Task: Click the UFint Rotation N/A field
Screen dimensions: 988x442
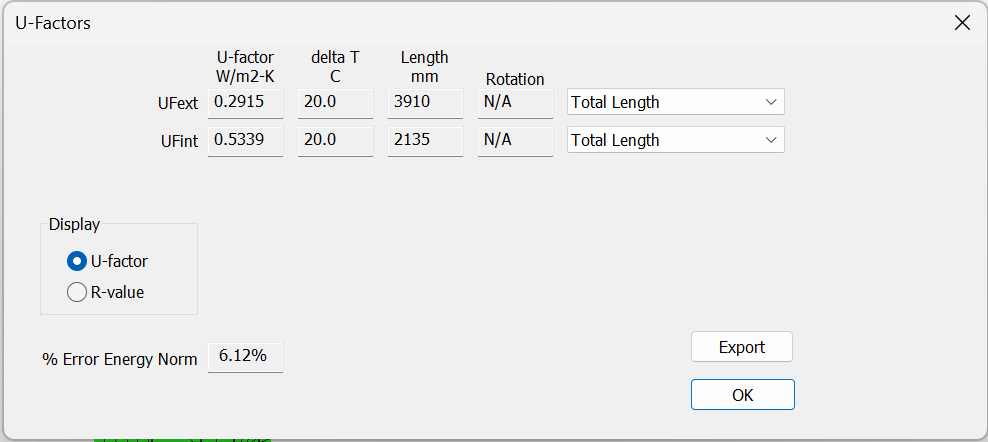Action: (x=515, y=141)
